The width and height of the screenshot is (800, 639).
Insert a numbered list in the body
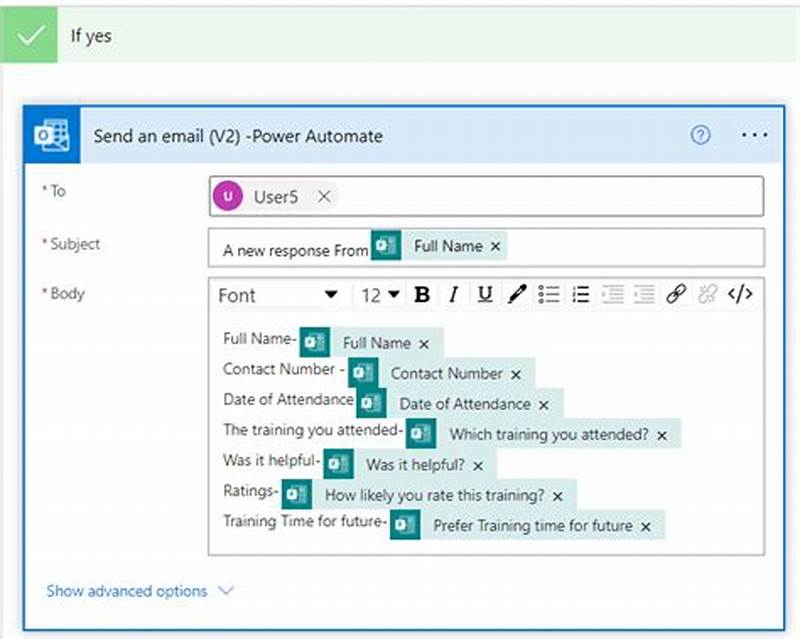click(x=577, y=295)
